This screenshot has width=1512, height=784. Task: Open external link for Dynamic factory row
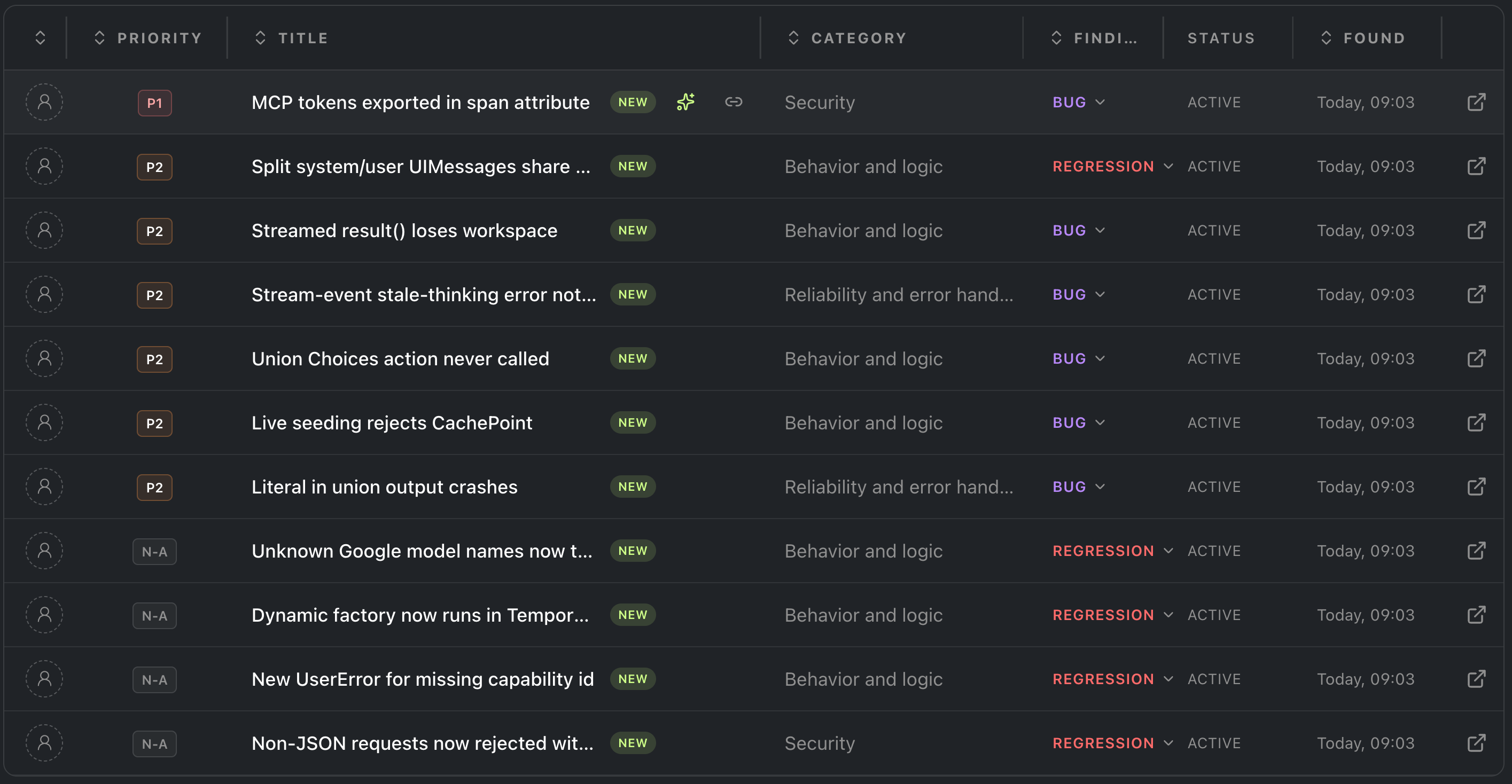[1476, 615]
